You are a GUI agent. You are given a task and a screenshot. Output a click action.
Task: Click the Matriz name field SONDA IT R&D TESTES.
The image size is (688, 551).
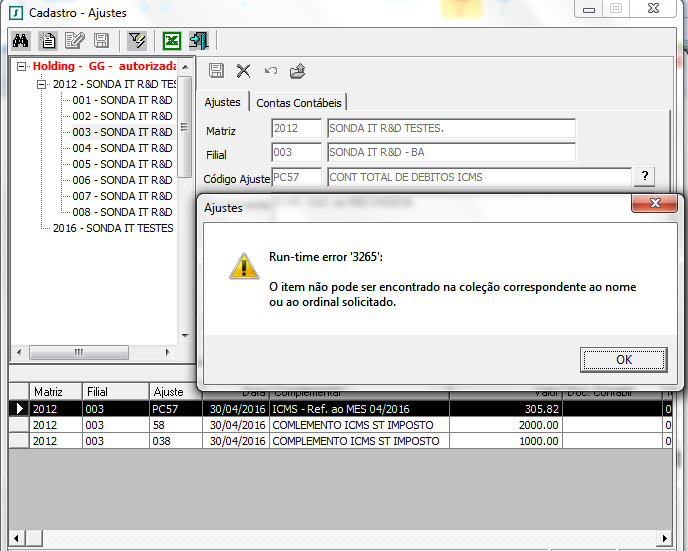tap(451, 128)
